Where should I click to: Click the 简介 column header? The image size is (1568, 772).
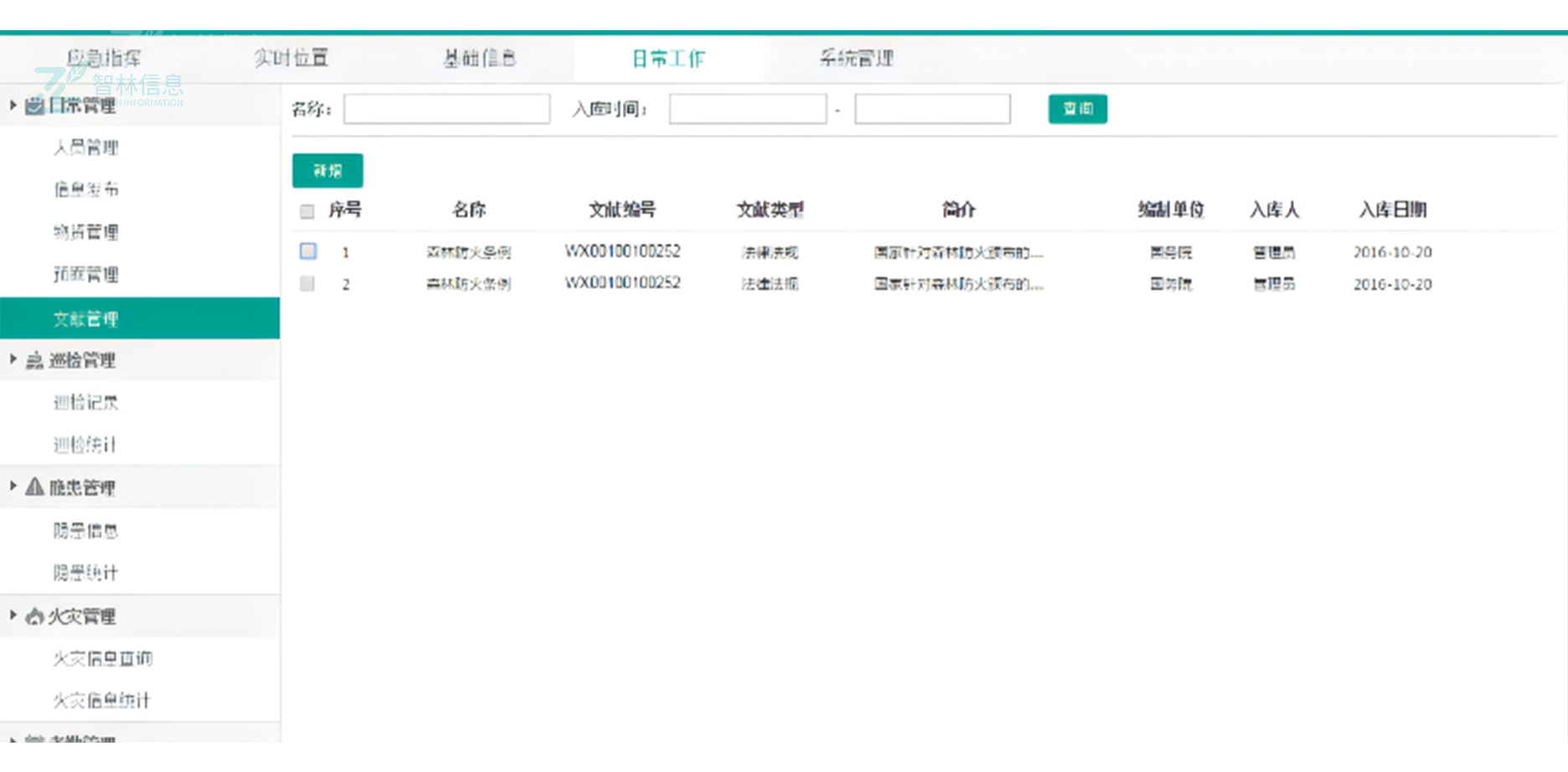959,209
